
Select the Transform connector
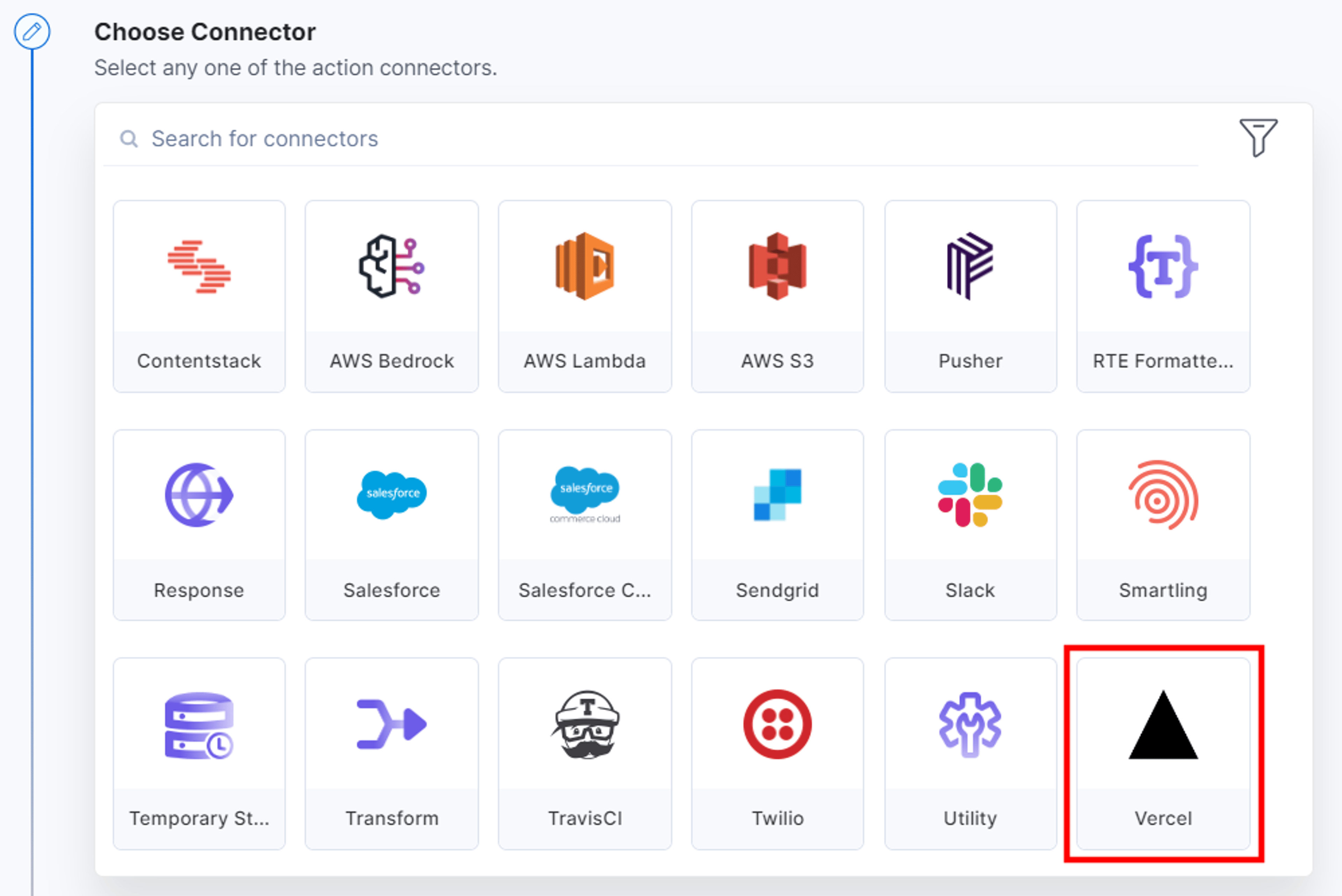point(391,753)
